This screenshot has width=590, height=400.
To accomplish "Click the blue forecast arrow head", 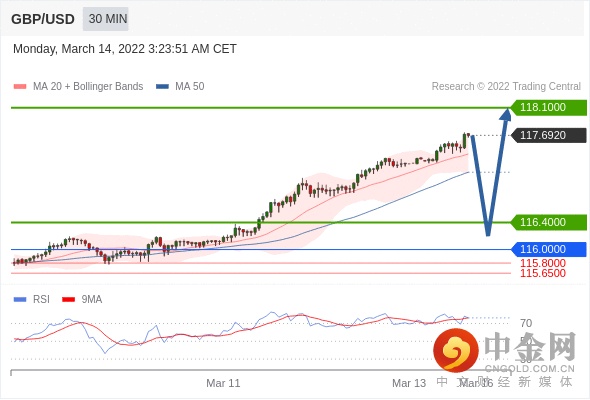I will coord(506,114).
